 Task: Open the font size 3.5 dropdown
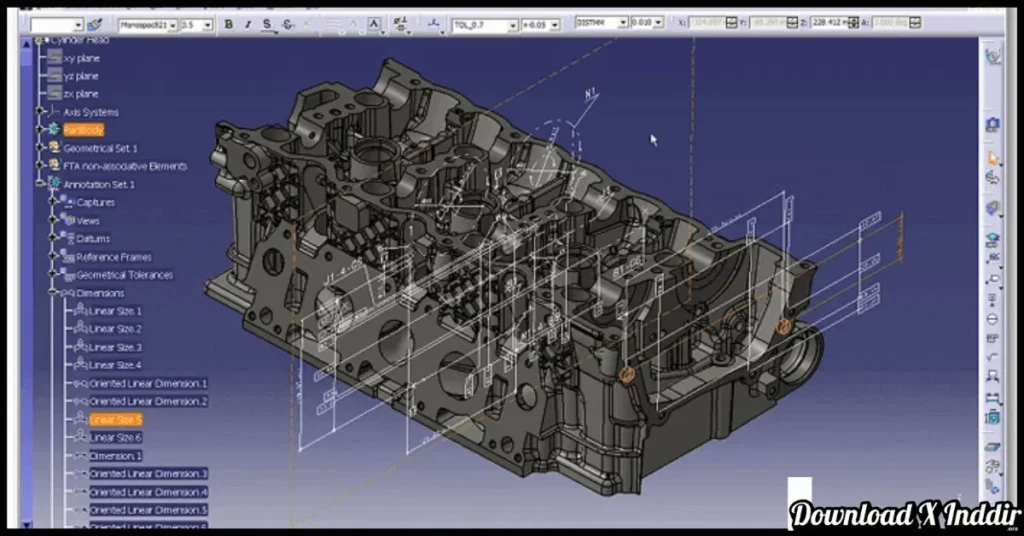pos(207,24)
